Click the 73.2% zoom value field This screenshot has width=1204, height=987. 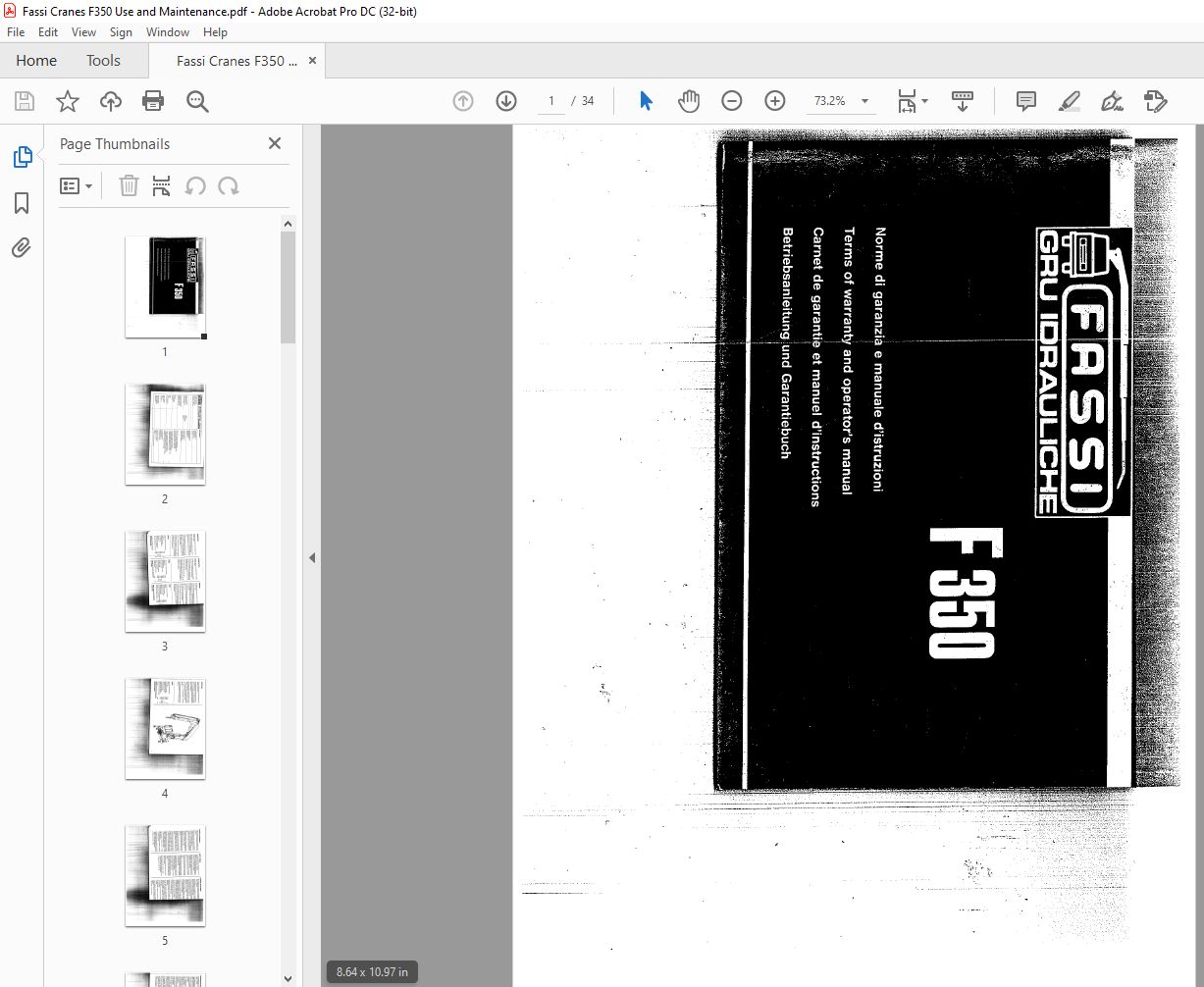pos(830,101)
